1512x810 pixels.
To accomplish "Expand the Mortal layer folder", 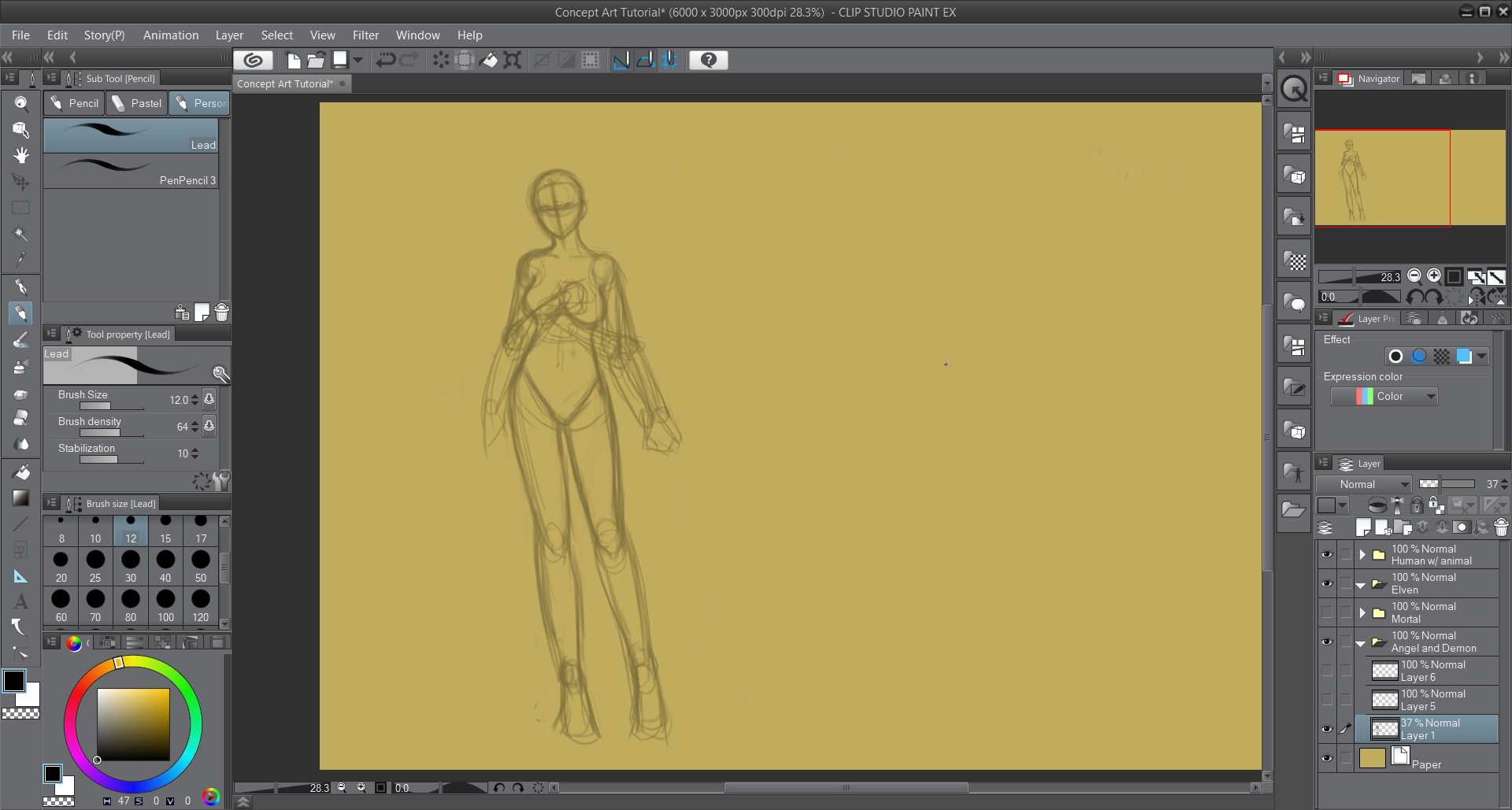I will 1362,612.
